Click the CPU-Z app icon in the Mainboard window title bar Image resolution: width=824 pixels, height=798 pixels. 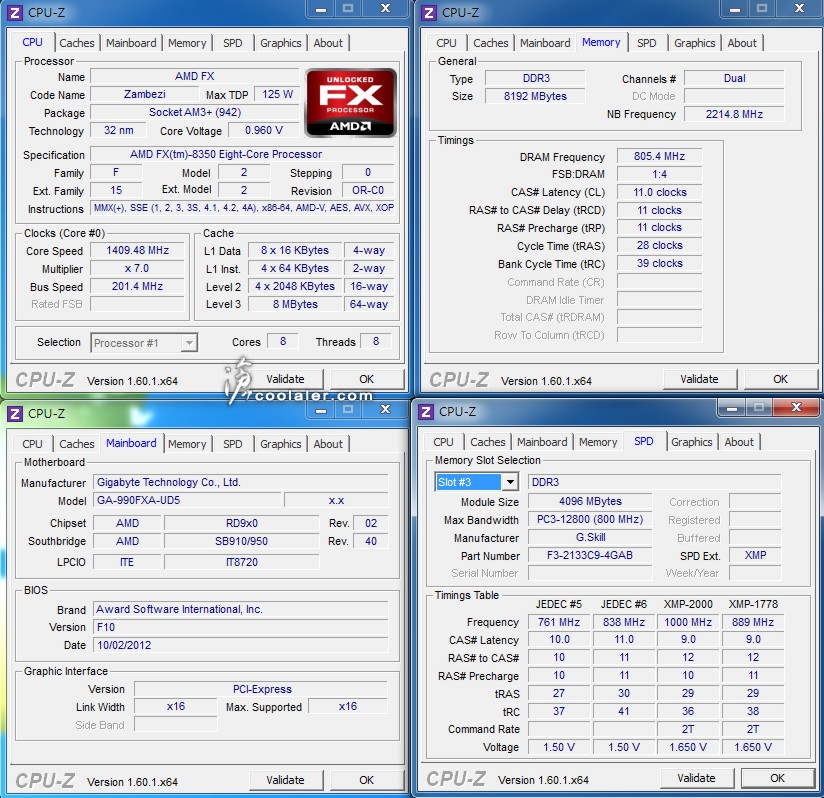point(15,414)
